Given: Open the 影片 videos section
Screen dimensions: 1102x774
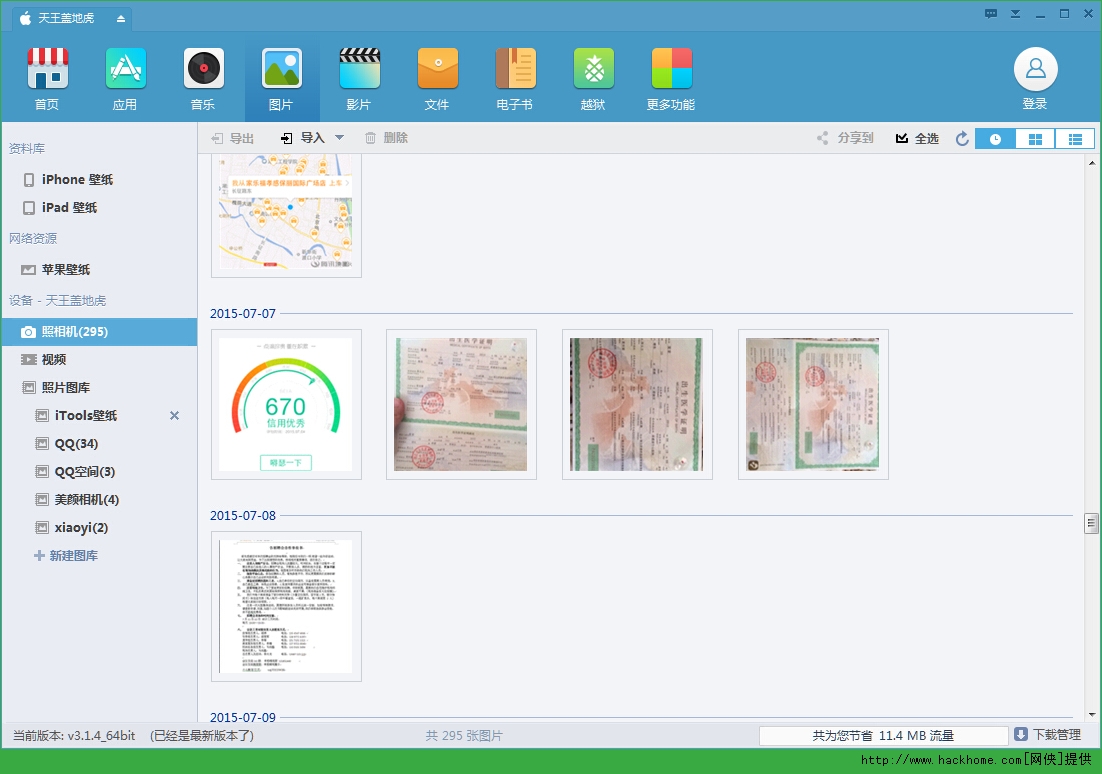Looking at the screenshot, I should [359, 79].
